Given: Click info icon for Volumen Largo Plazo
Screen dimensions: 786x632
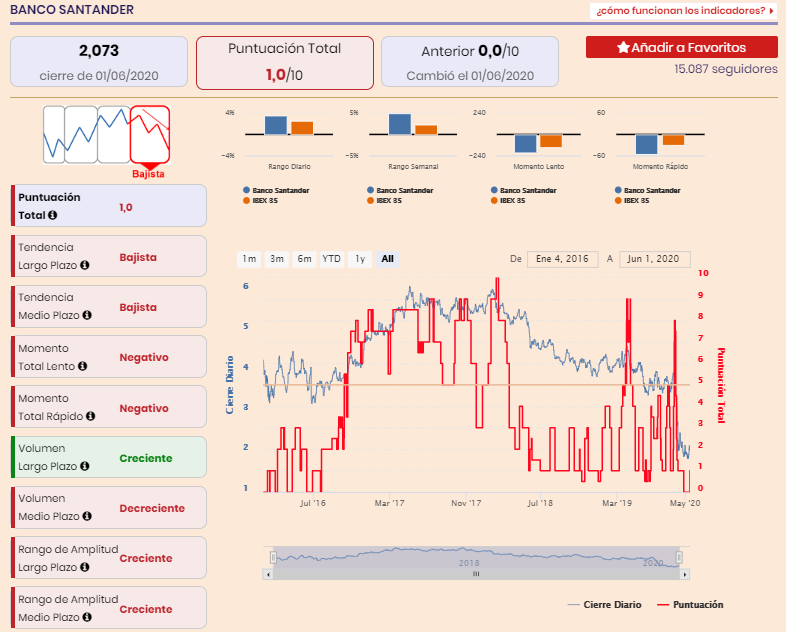Looking at the screenshot, I should tap(85, 466).
